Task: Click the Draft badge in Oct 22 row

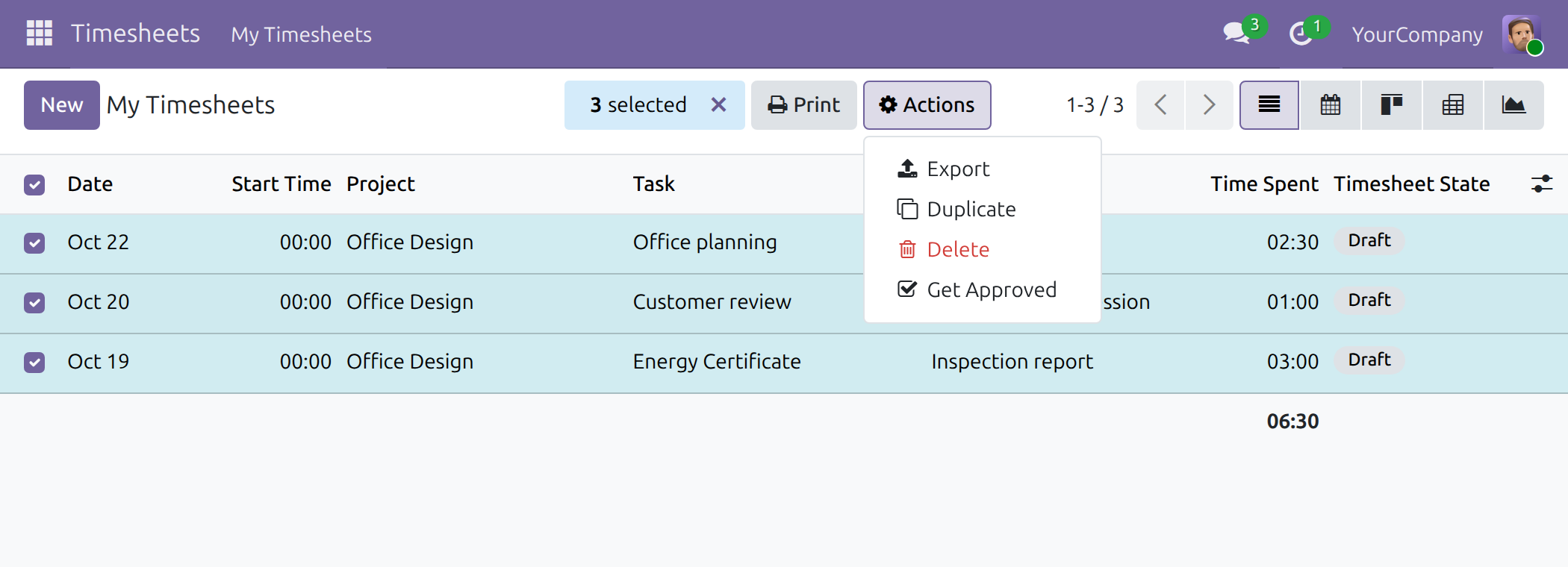Action: pos(1369,240)
